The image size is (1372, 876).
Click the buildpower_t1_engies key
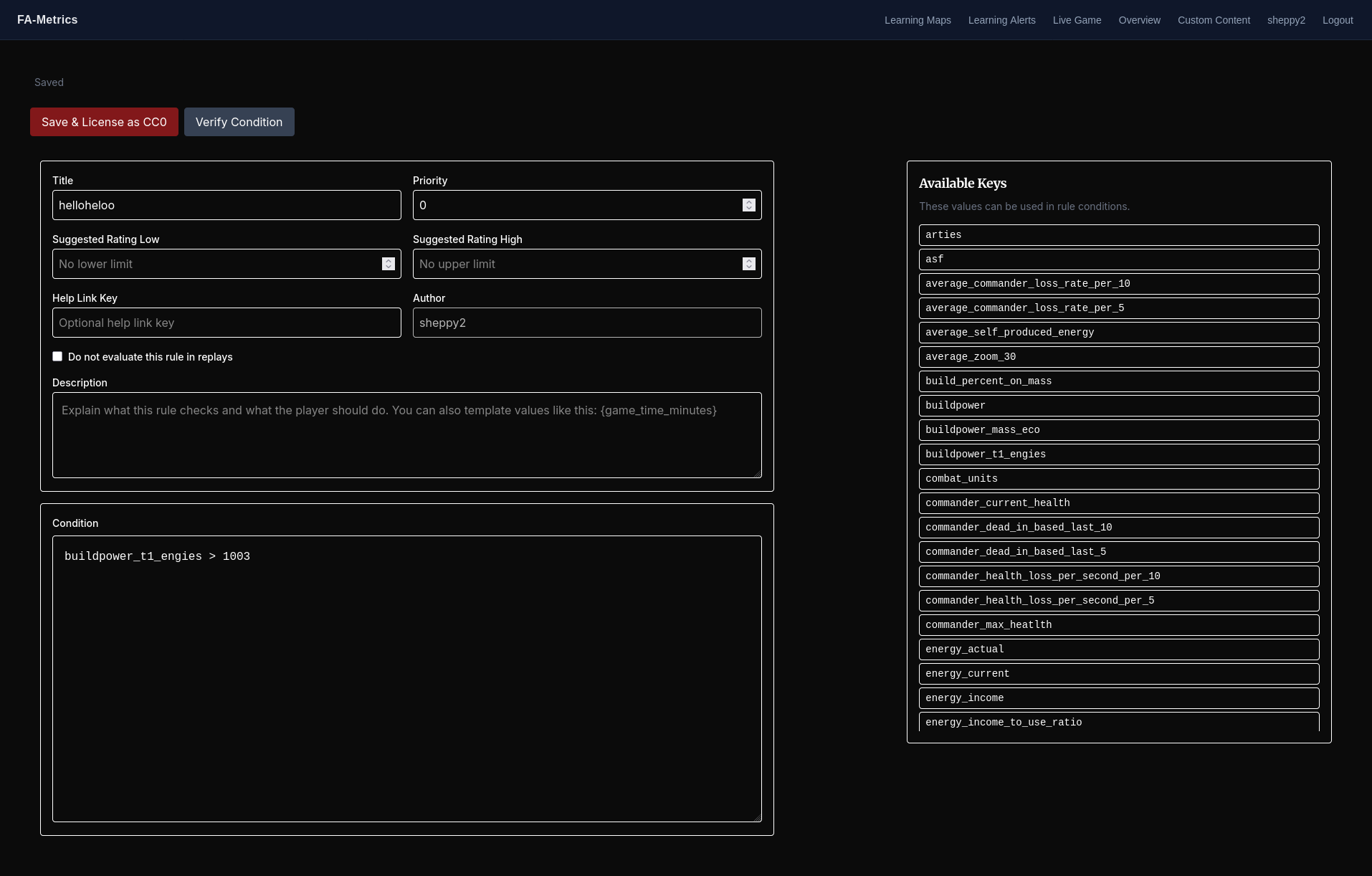click(1119, 454)
